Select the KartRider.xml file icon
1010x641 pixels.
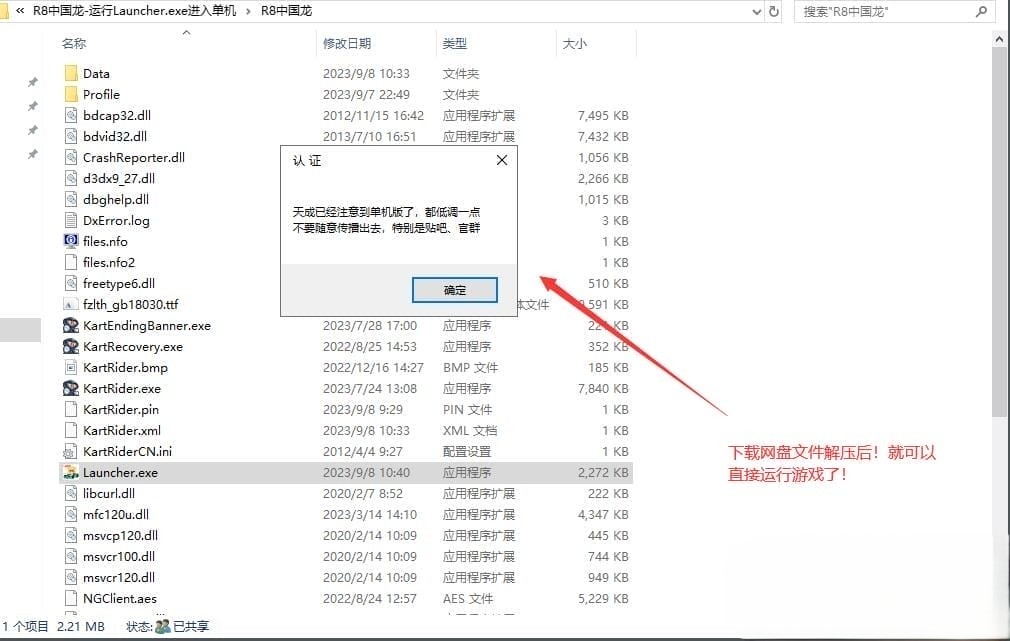71,430
